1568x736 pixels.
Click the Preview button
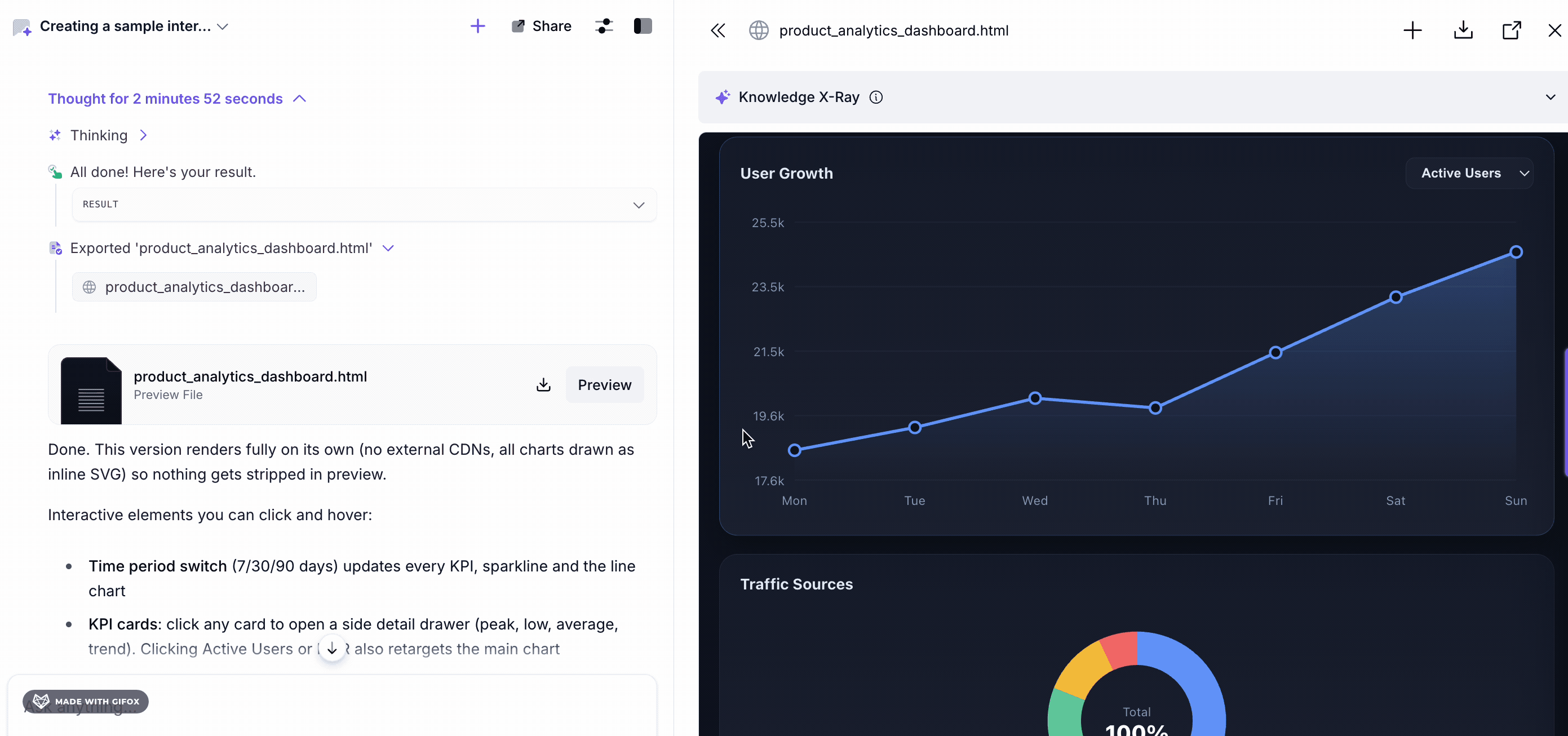pos(604,385)
